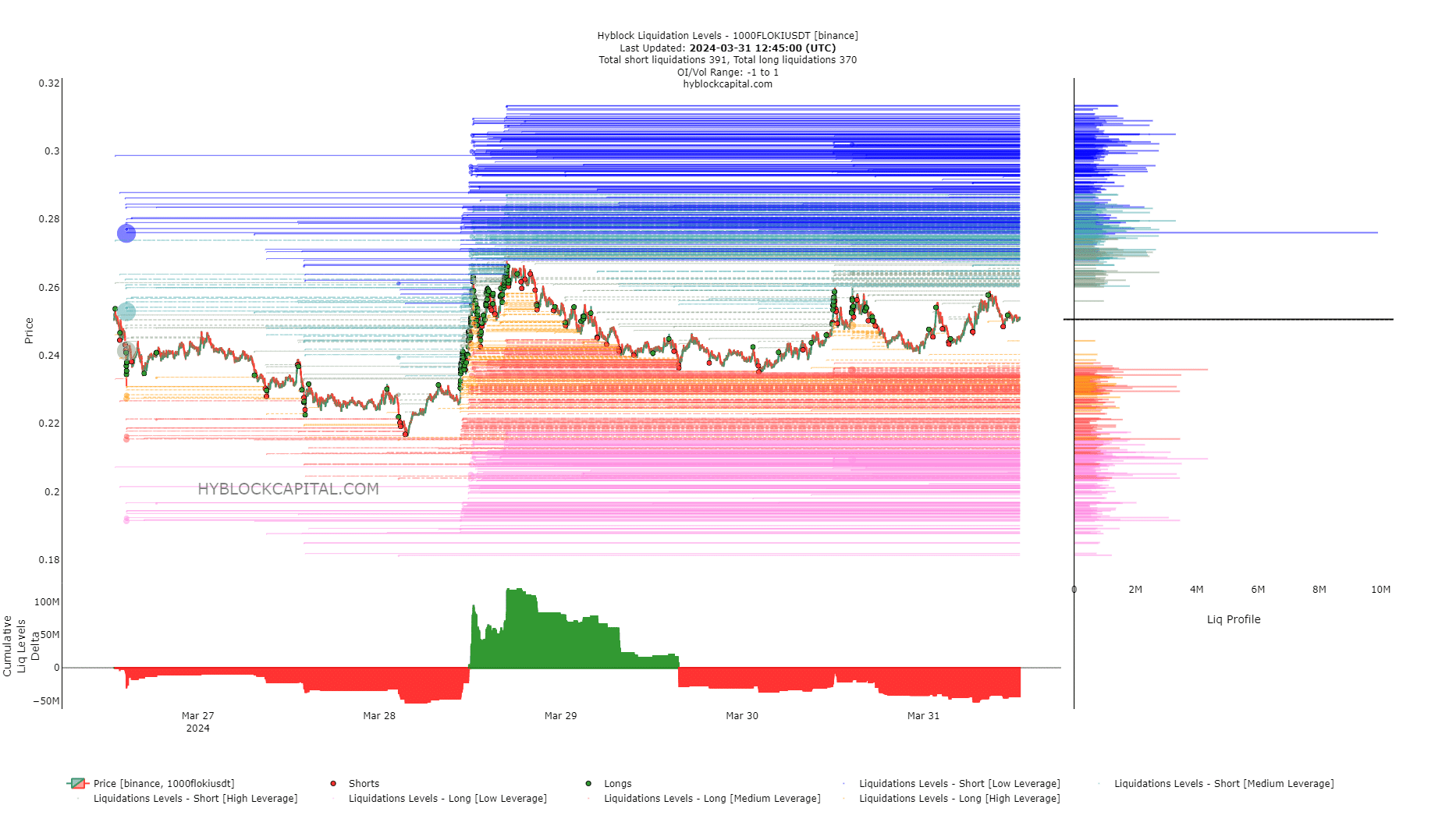
Task: Click the 10M tick on Liq Profile axis
Action: (x=1380, y=590)
